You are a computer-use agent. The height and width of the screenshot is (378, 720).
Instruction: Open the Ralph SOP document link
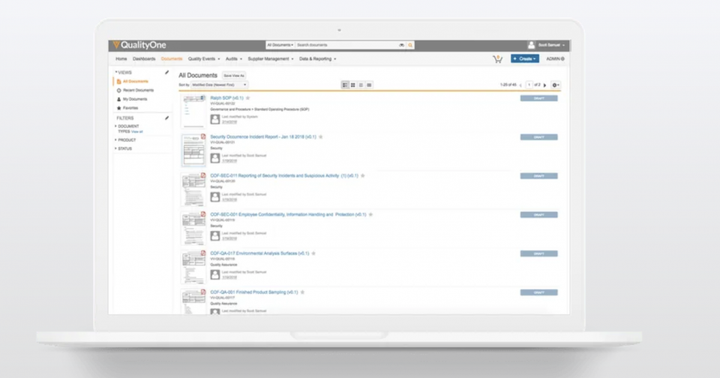point(227,98)
